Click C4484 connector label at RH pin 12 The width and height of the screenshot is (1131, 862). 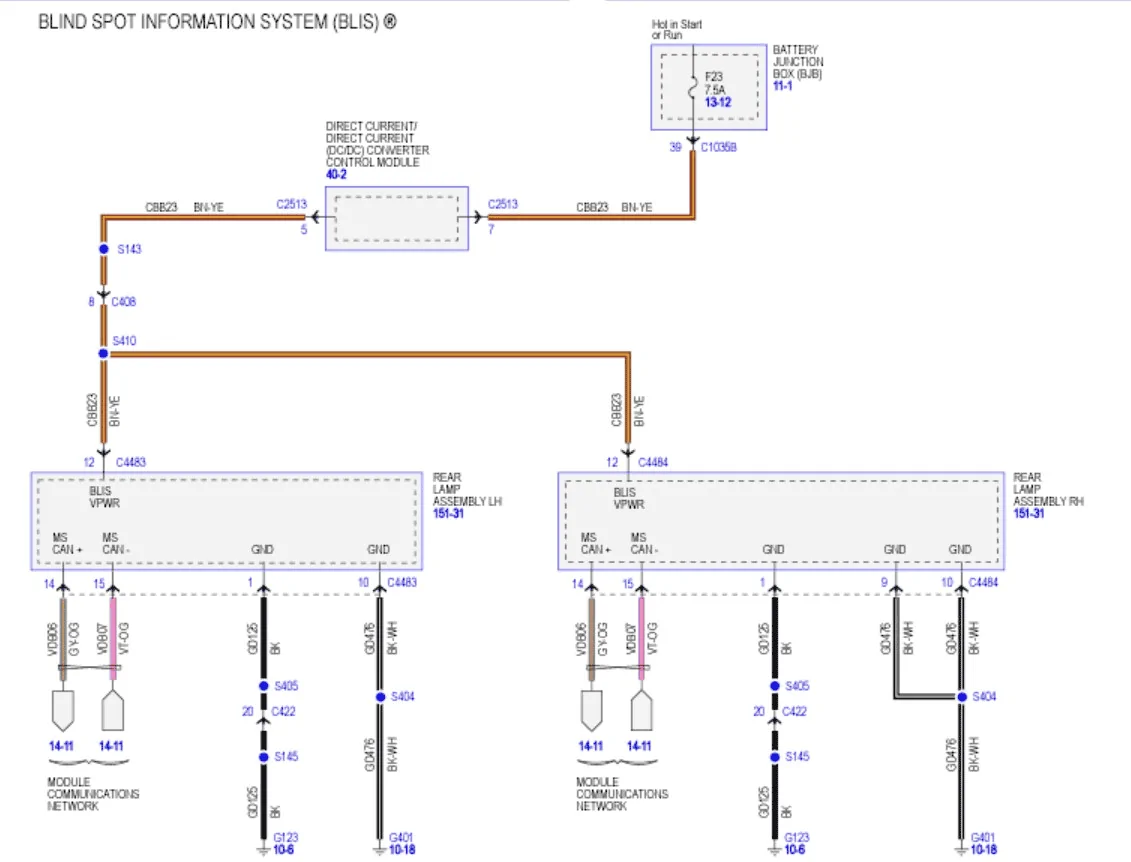pyautogui.click(x=653, y=462)
